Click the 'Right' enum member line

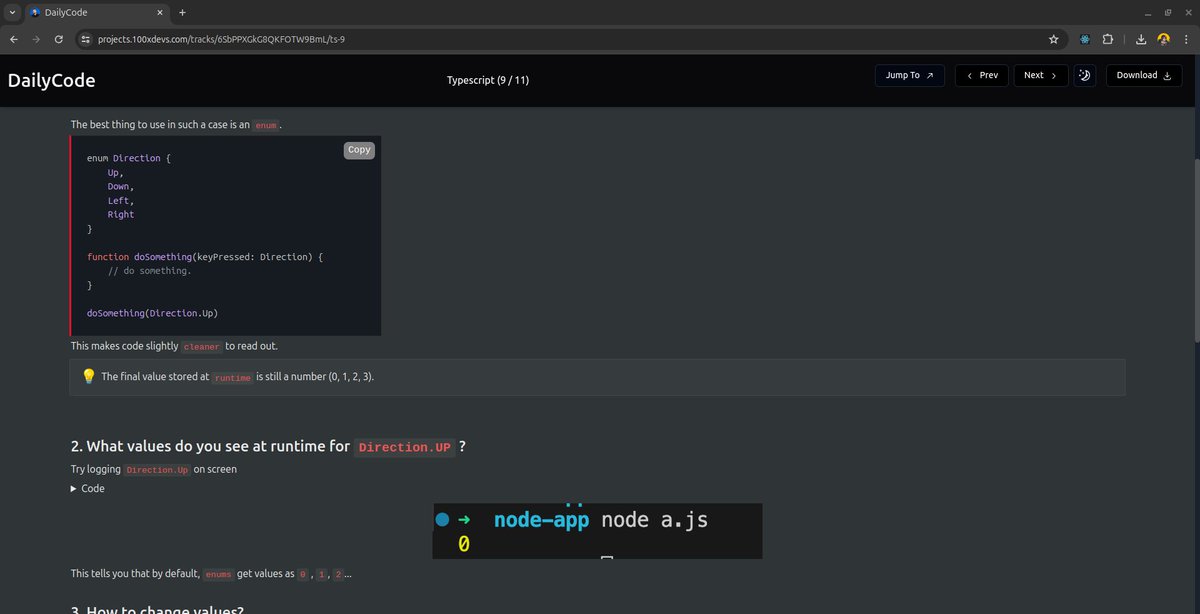pos(121,215)
